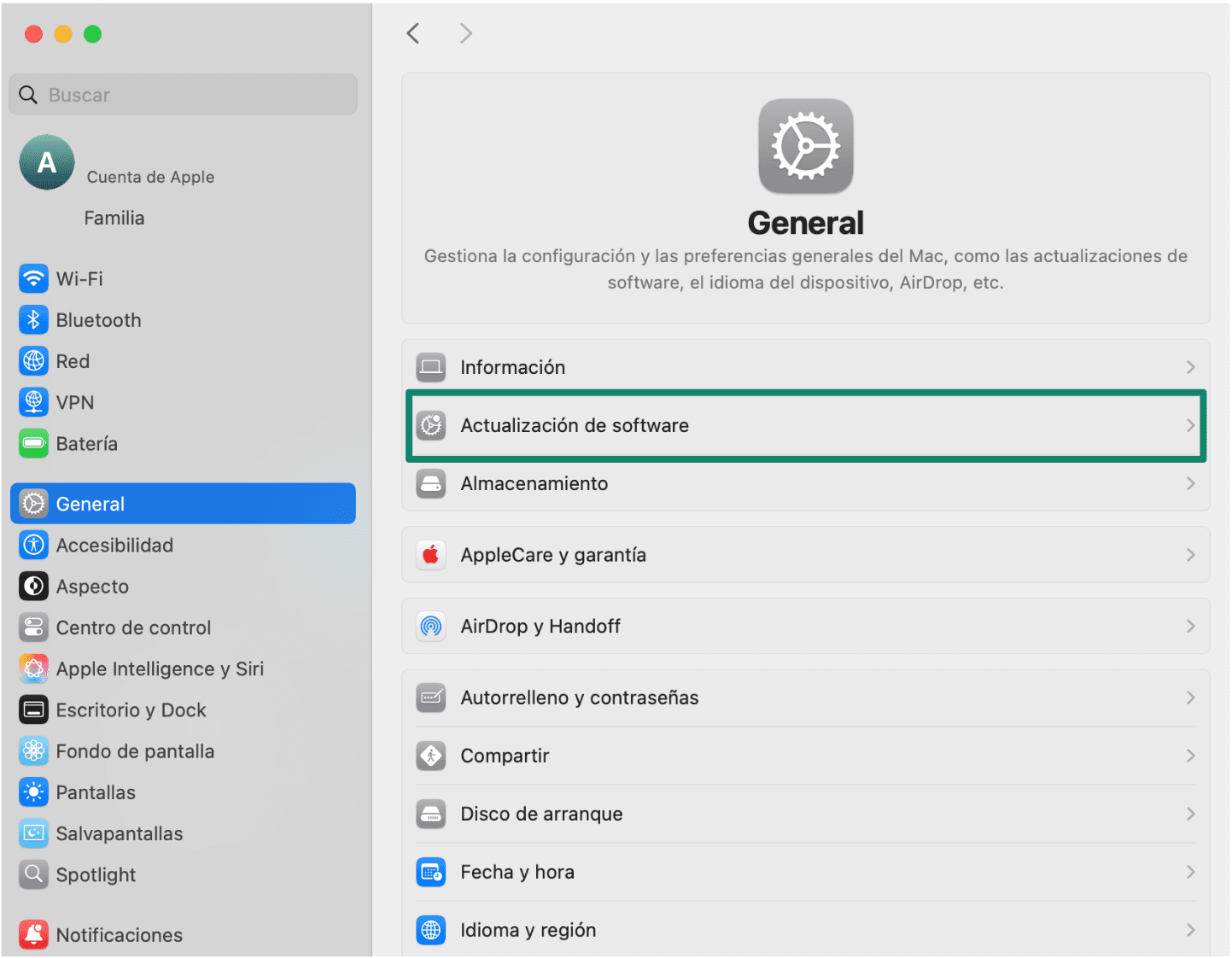Click inside the Buscar search field
Screen dimensions: 1232x958
[x=183, y=94]
